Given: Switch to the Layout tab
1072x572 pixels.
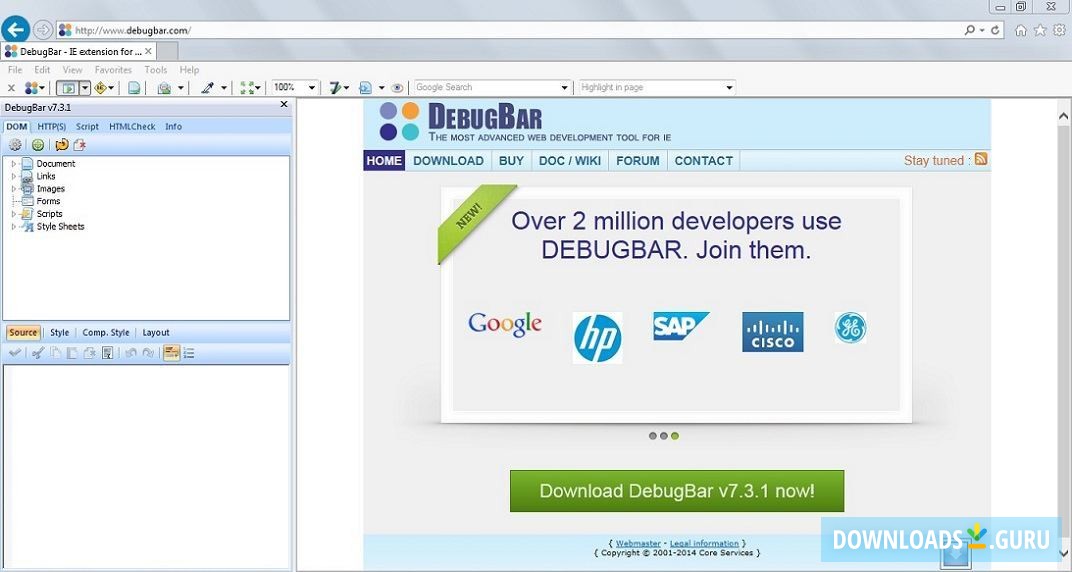Looking at the screenshot, I should (x=156, y=333).
